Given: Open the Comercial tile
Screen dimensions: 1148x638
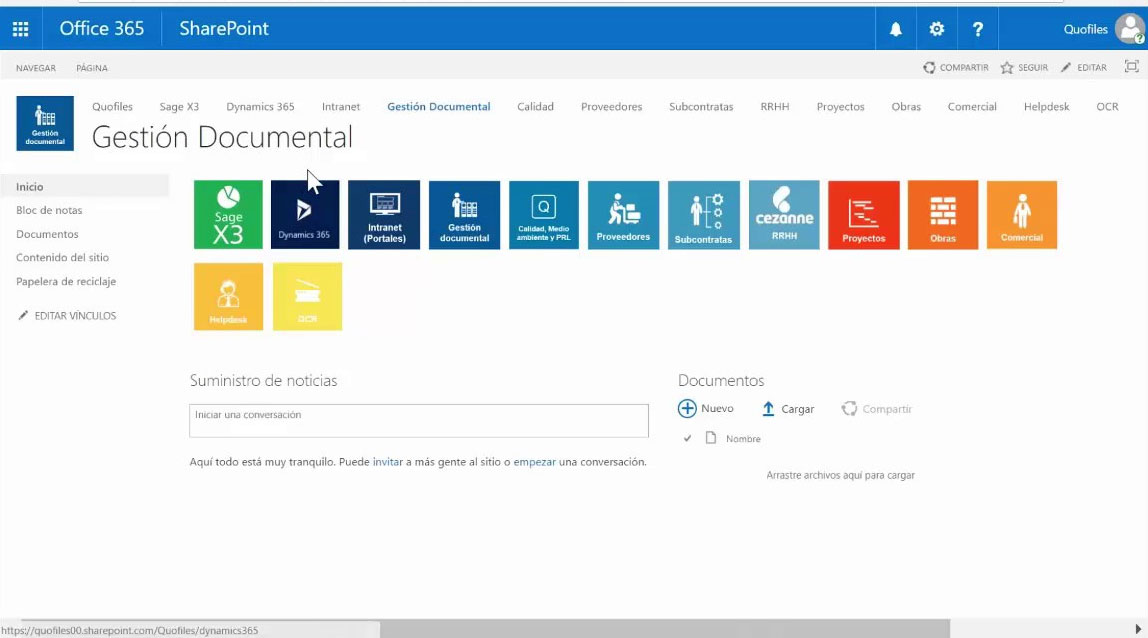Looking at the screenshot, I should [x=1022, y=215].
